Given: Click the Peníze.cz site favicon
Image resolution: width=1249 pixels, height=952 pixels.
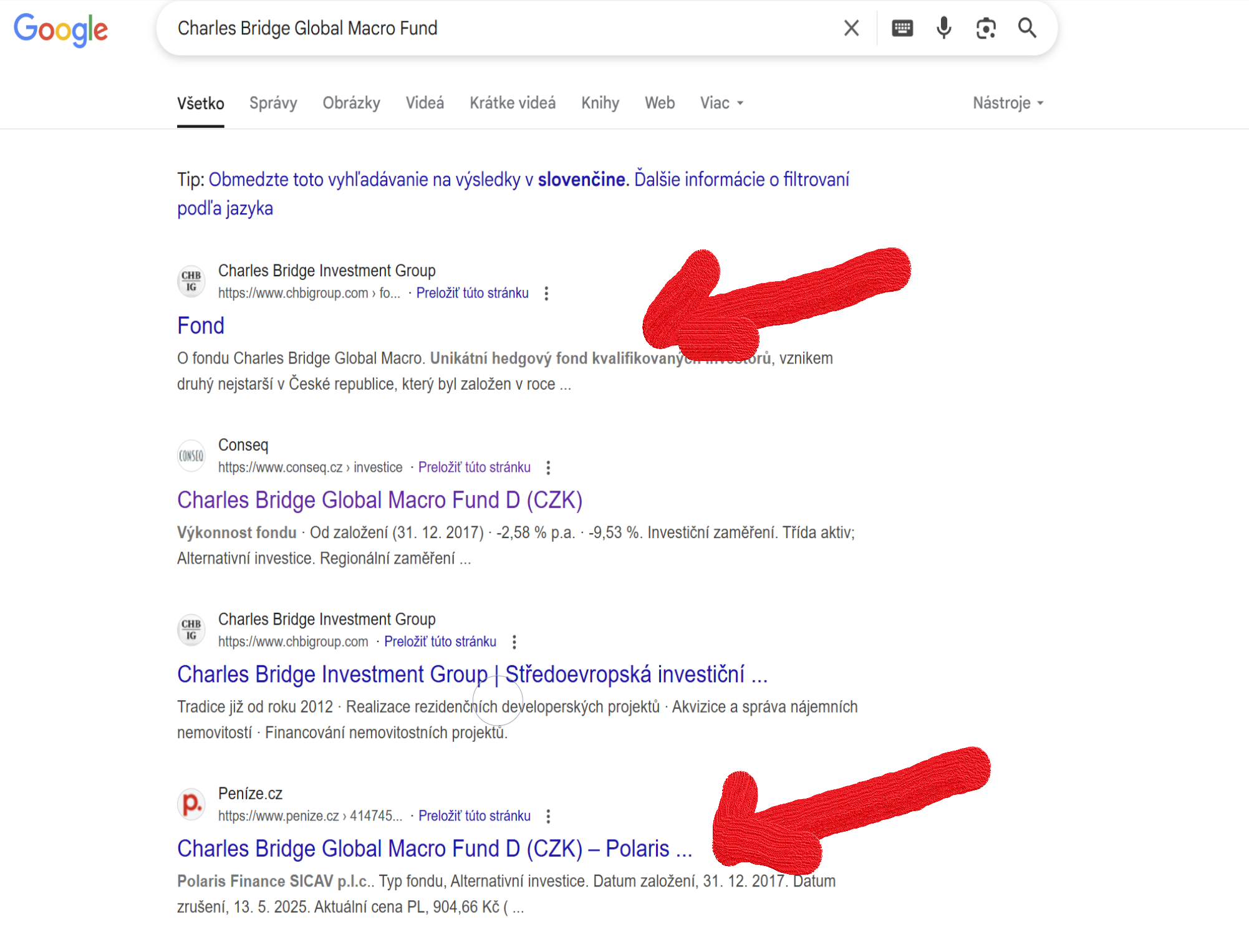Looking at the screenshot, I should [191, 804].
